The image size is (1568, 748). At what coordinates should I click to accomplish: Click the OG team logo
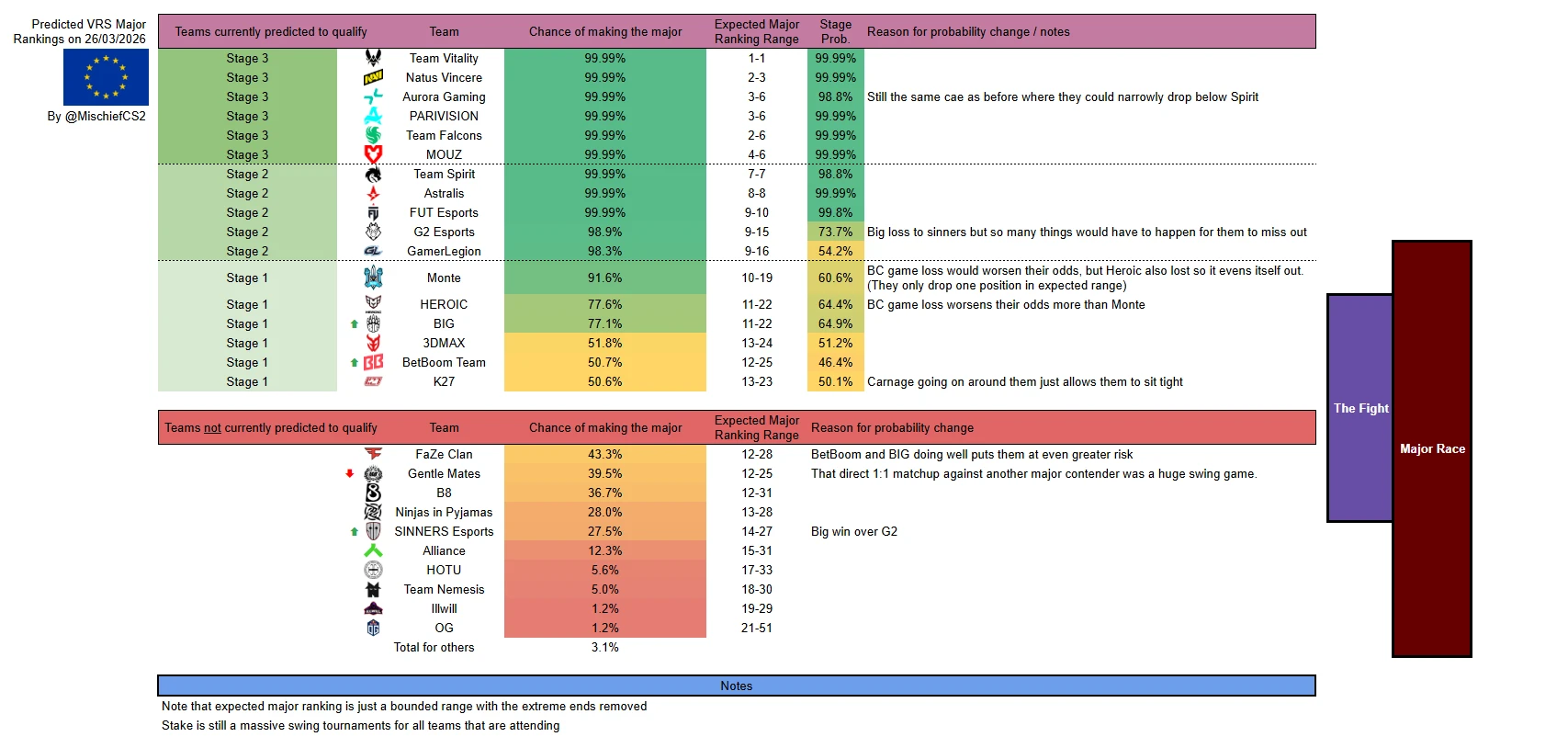[x=373, y=628]
